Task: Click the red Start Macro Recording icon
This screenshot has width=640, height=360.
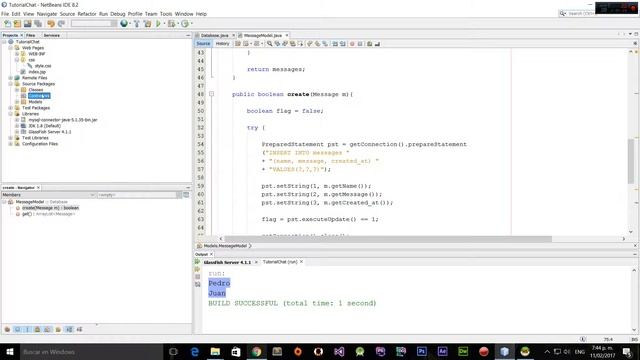Action: click(352, 44)
